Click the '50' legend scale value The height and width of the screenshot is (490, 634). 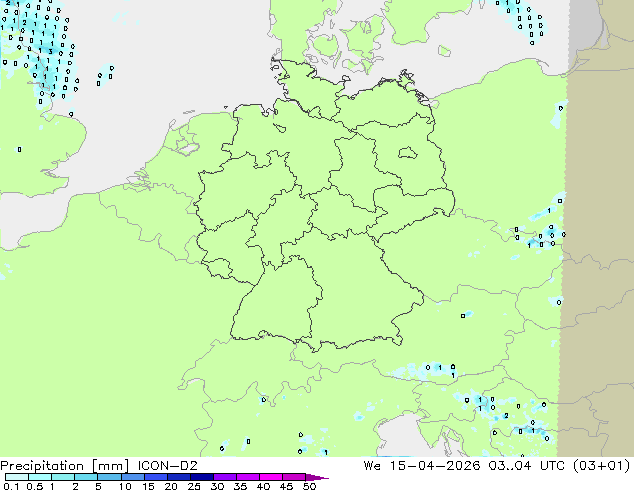(x=309, y=486)
